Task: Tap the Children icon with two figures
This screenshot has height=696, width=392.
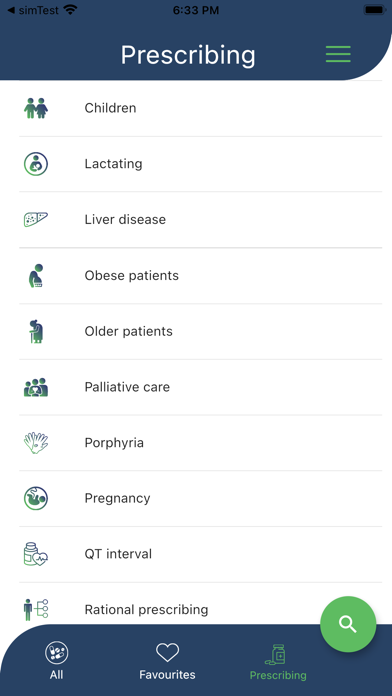Action: coord(36,108)
